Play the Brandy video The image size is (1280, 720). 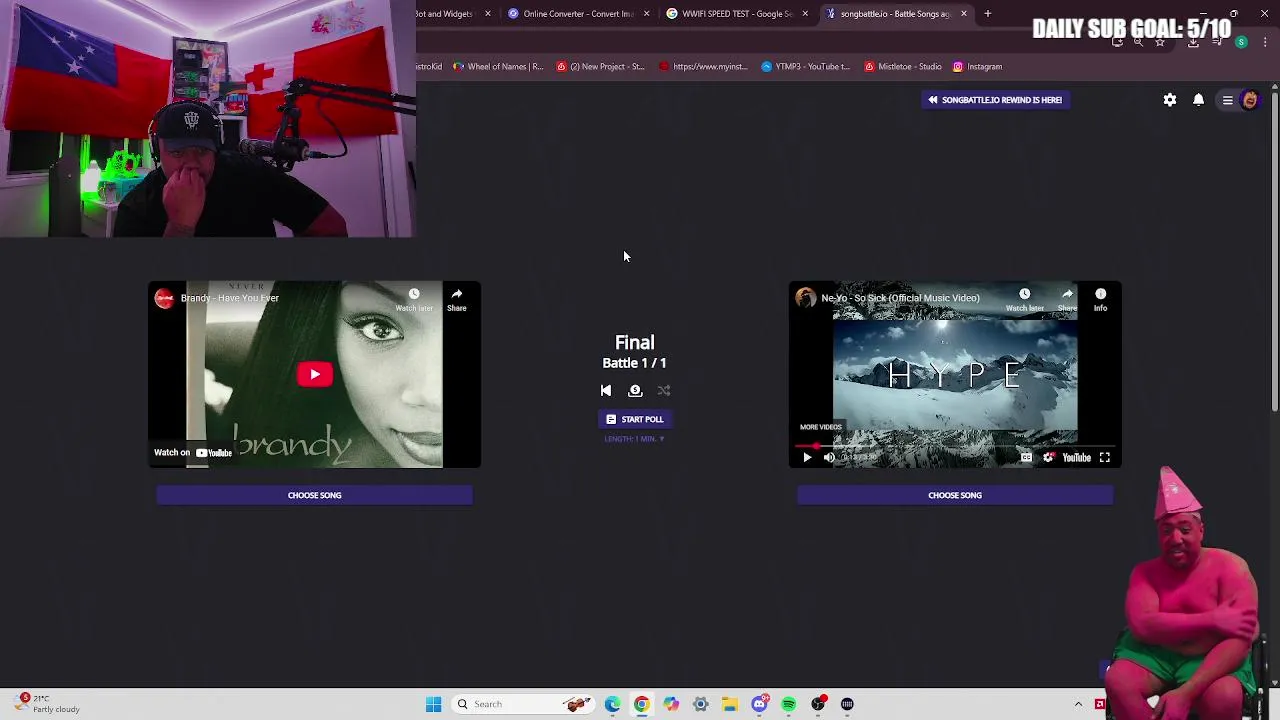coord(314,374)
